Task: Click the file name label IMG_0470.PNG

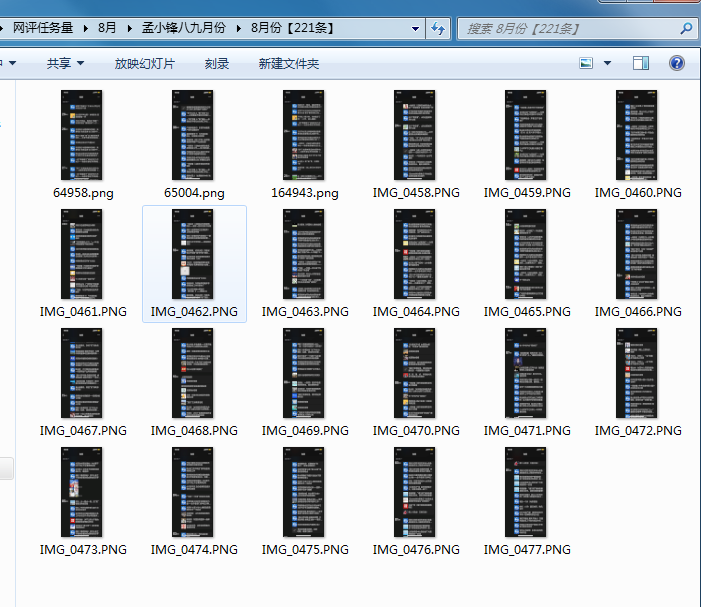Action: point(416,430)
